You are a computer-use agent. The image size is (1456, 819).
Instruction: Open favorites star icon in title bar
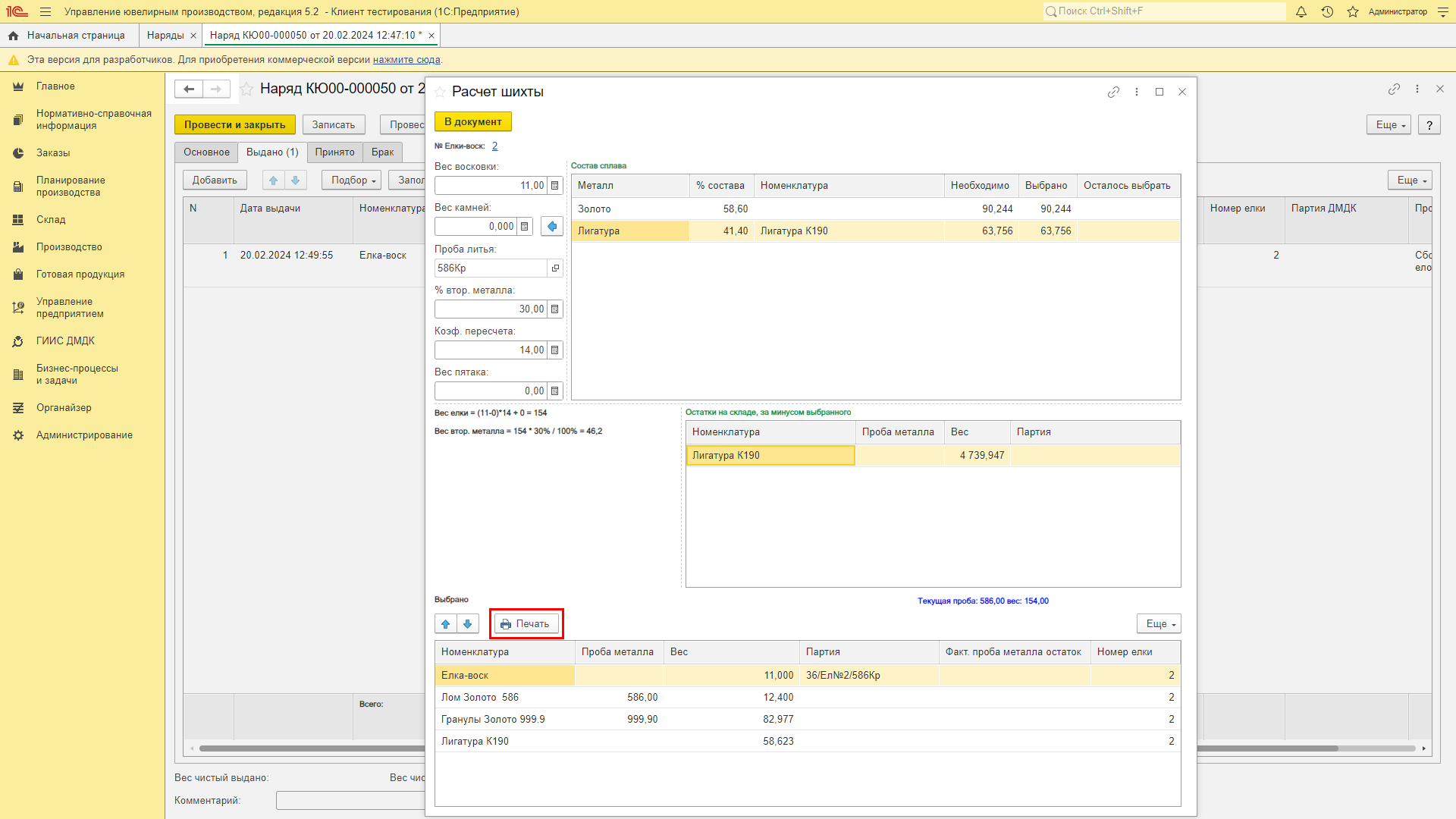1353,11
